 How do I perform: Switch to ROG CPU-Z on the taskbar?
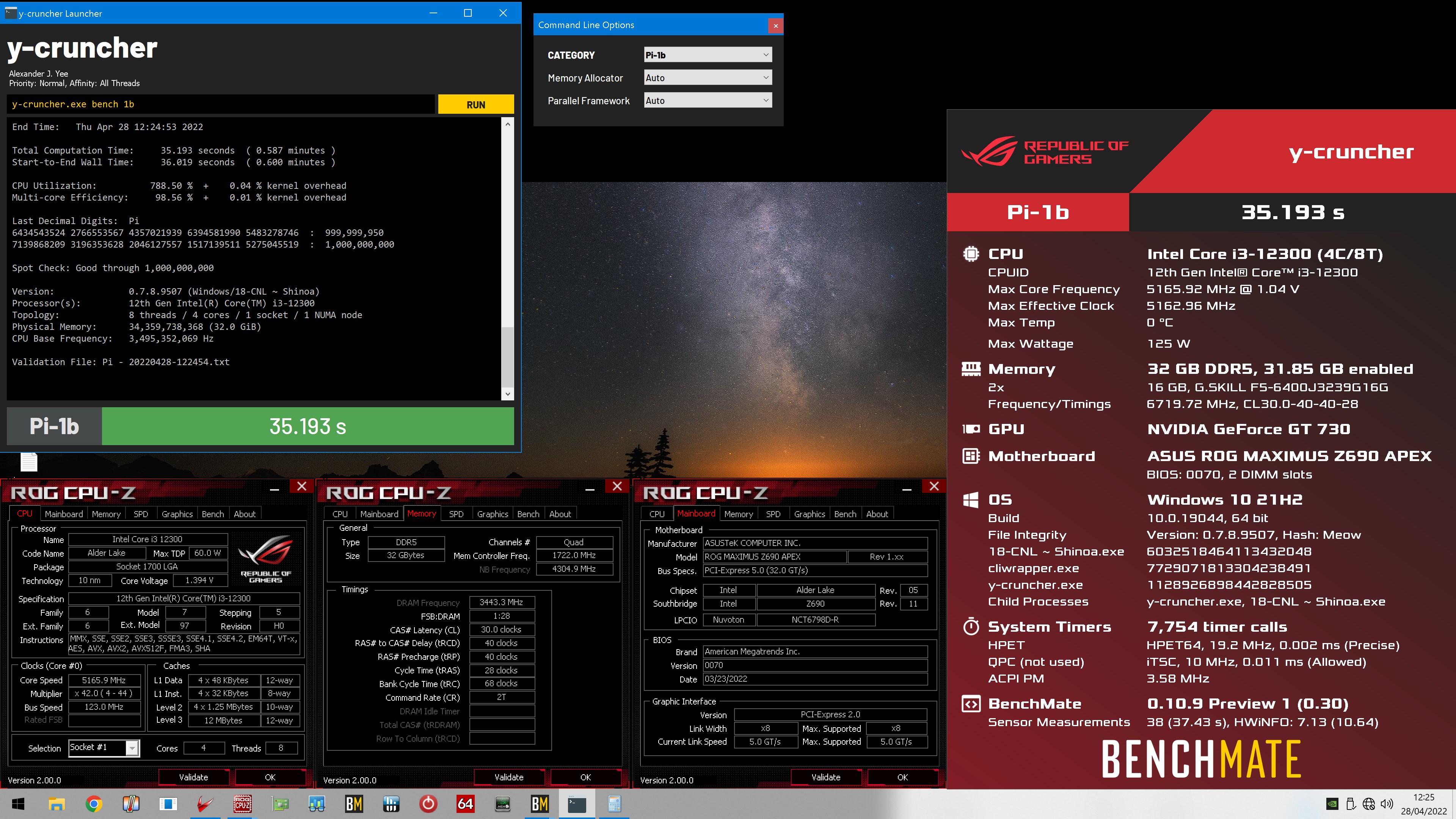click(243, 804)
